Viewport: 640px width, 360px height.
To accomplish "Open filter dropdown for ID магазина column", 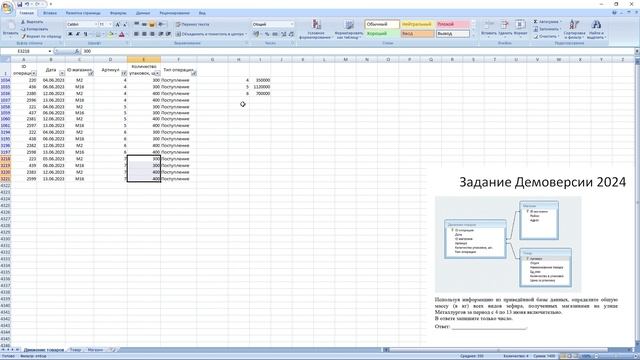I will coord(91,73).
